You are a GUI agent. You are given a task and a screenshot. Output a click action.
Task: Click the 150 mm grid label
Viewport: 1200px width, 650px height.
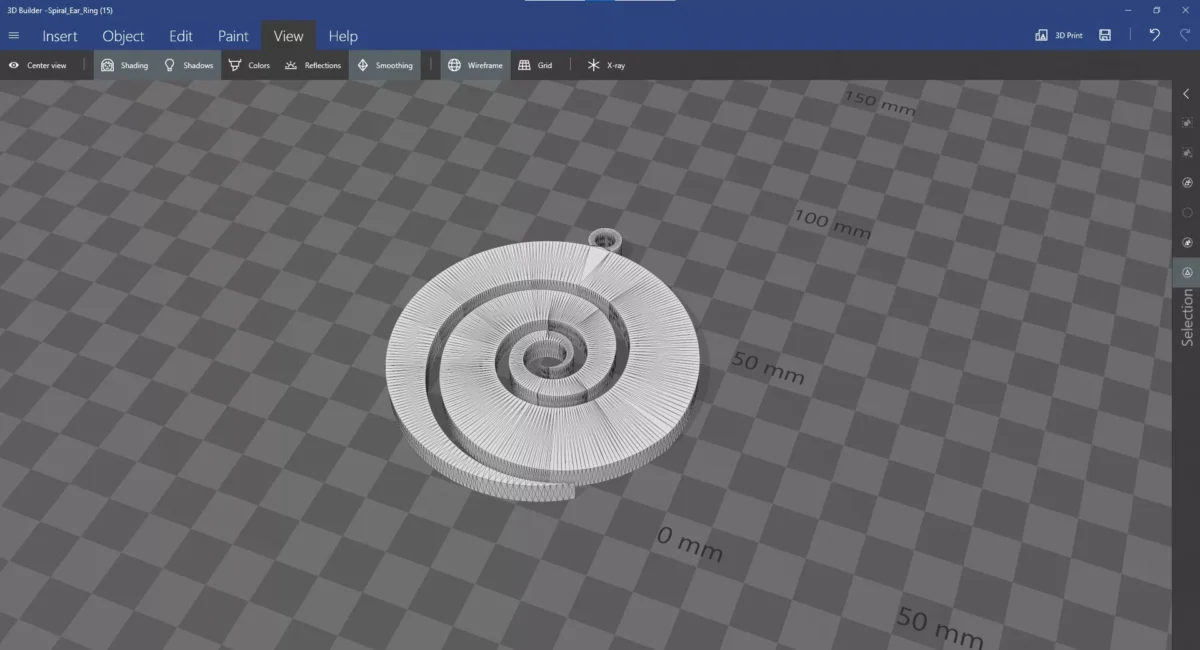(x=880, y=103)
